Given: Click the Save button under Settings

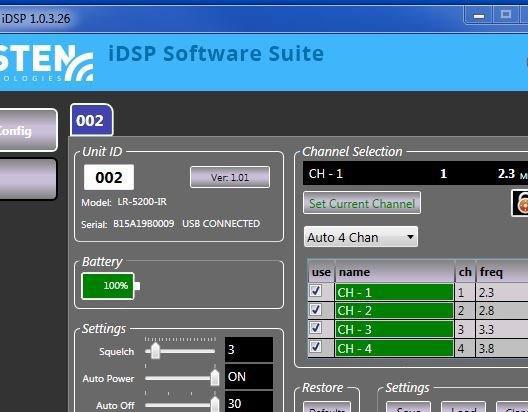Looking at the screenshot, I should pos(408,407).
